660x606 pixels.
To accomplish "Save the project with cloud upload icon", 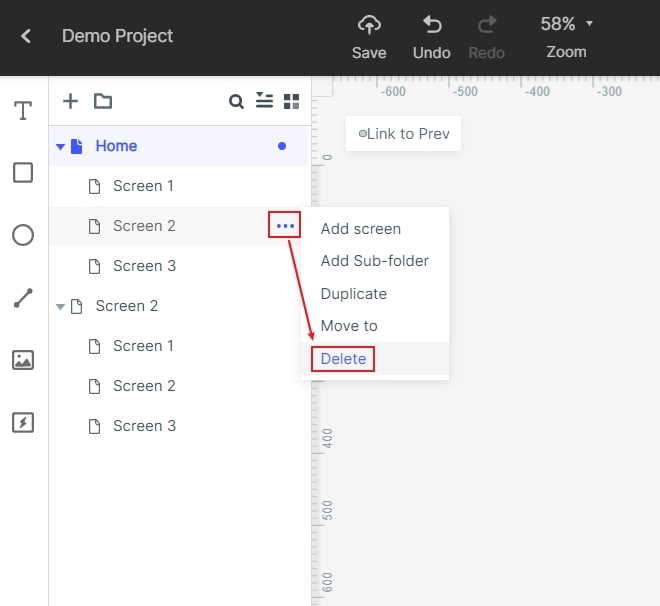I will (x=369, y=37).
